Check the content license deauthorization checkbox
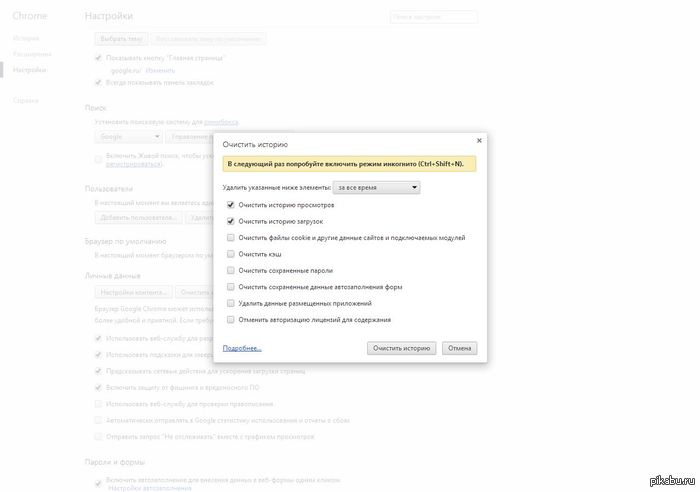Viewport: 700px width, 492px height. (x=231, y=320)
